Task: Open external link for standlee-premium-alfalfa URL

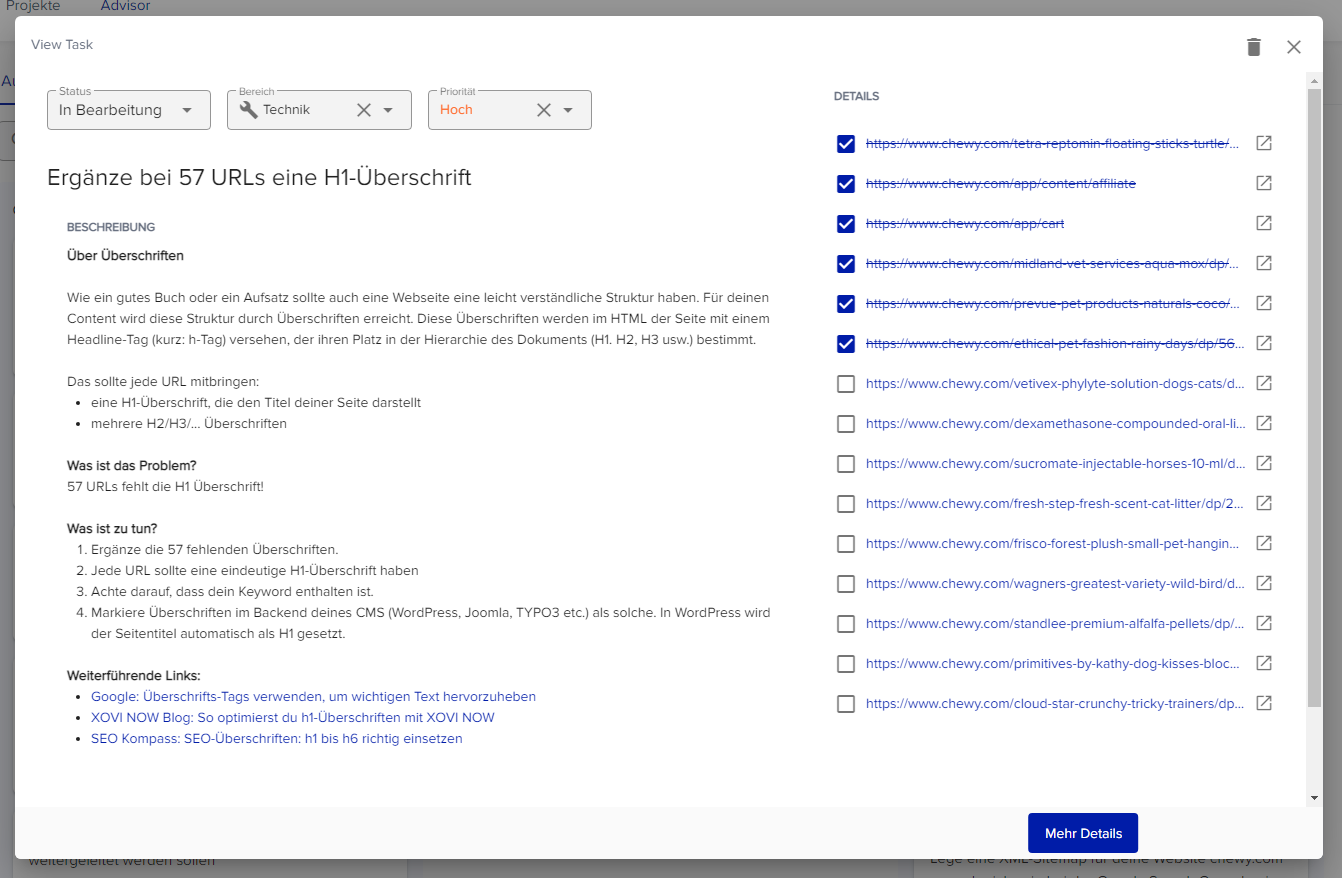Action: 1264,623
